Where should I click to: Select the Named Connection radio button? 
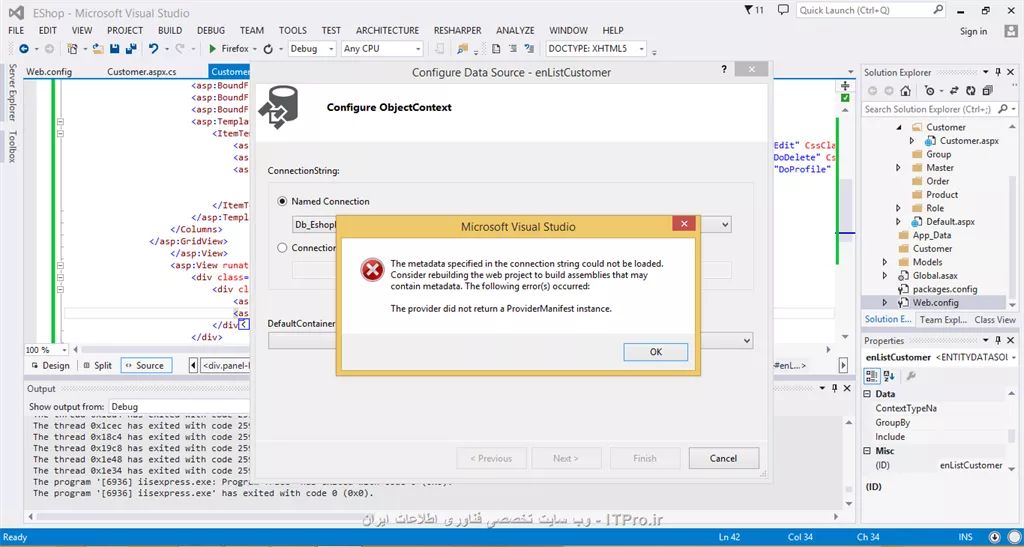pos(282,202)
